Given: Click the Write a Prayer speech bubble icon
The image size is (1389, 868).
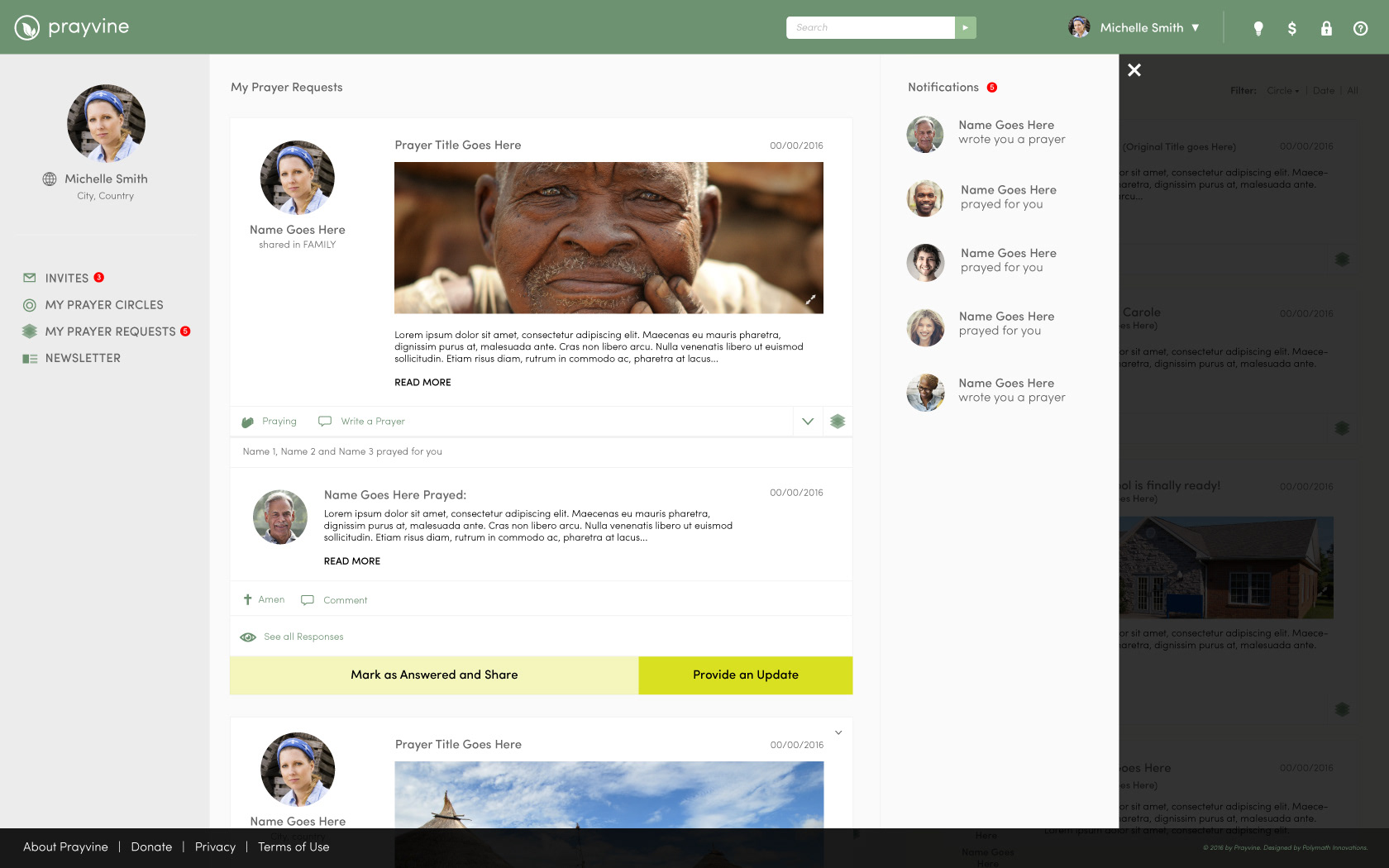Looking at the screenshot, I should click(x=325, y=422).
